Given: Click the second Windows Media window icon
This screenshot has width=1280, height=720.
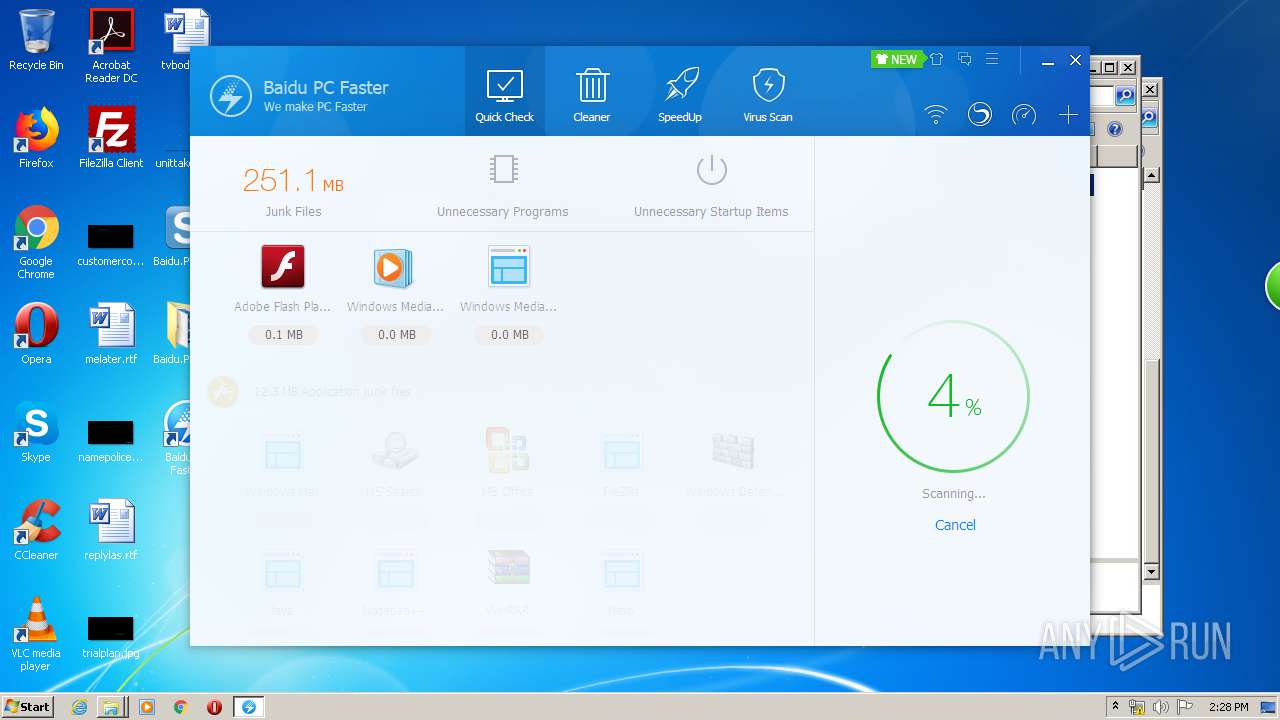Looking at the screenshot, I should 509,268.
